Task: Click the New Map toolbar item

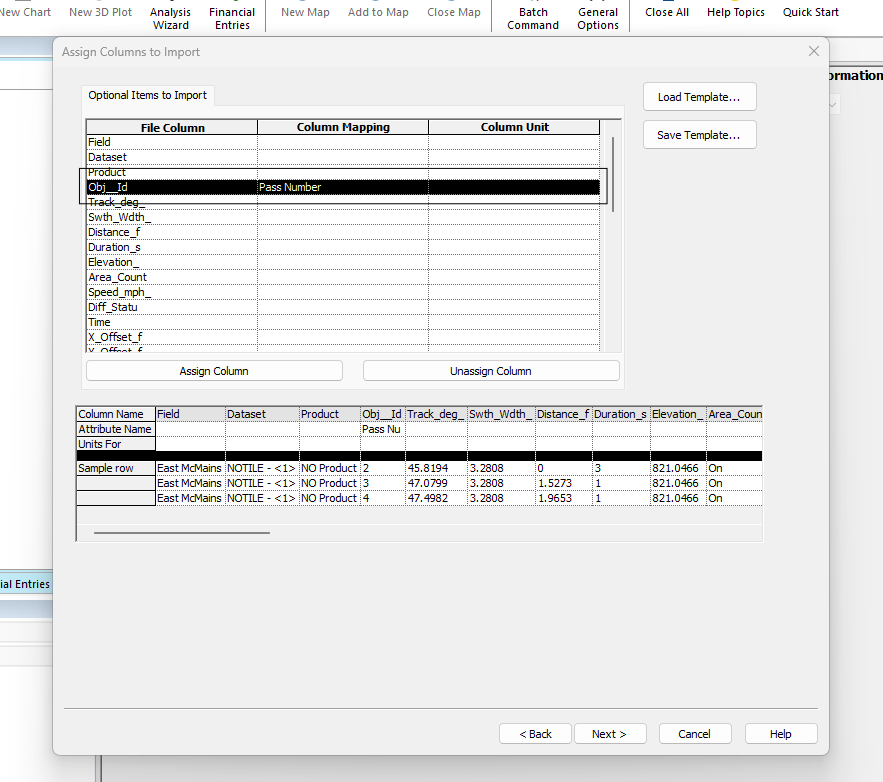Action: pos(305,12)
